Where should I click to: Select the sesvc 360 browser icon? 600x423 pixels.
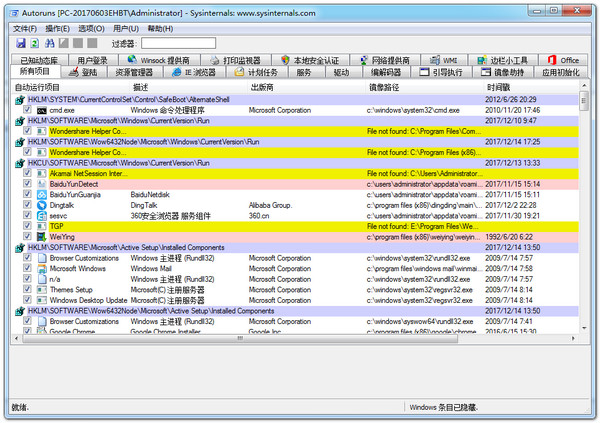41,215
